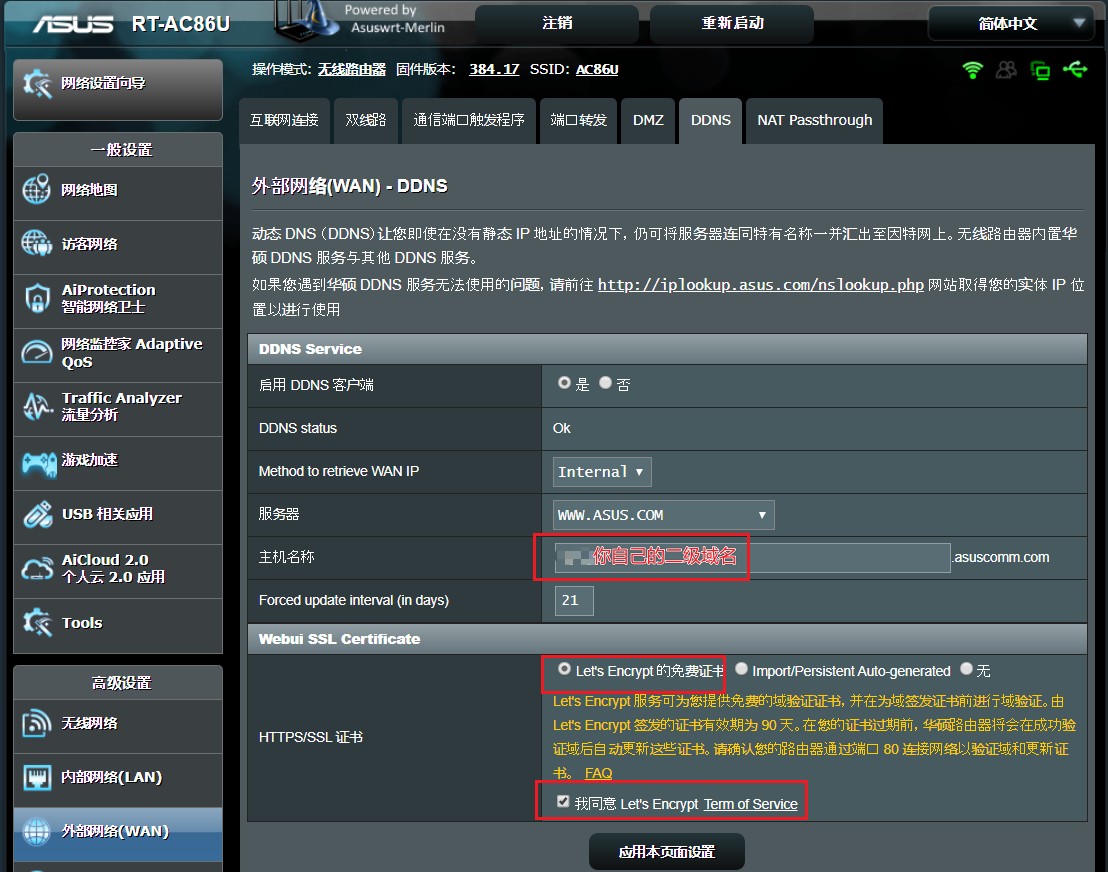Click the 应用本页面设置 button
Screen dimensions: 1108x872
click(666, 851)
